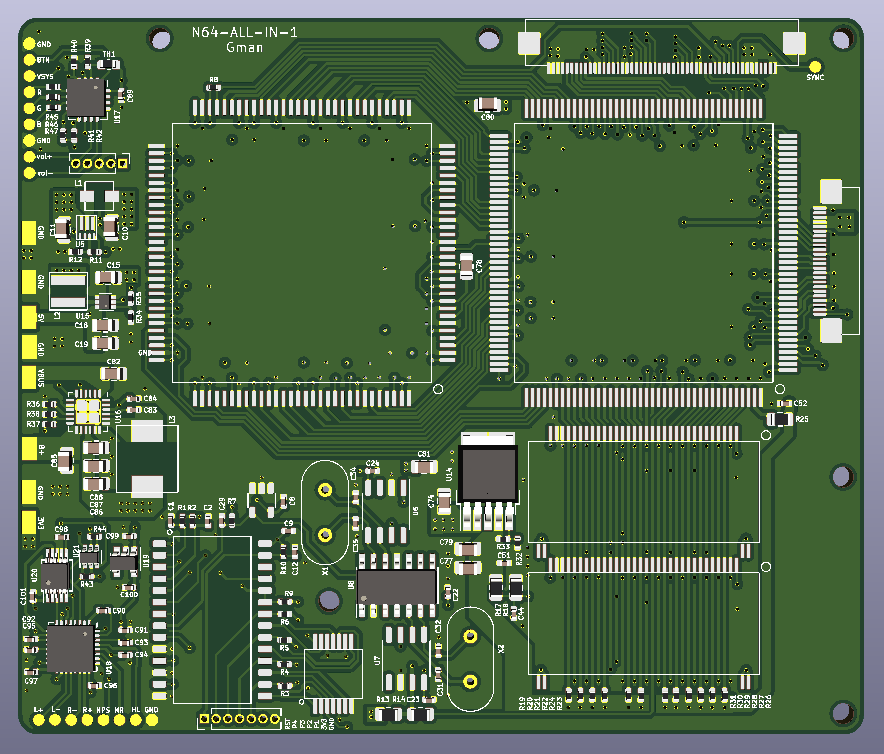The height and width of the screenshot is (754, 884).
Task: Select the yellow SYNC test pad
Action: (815, 67)
